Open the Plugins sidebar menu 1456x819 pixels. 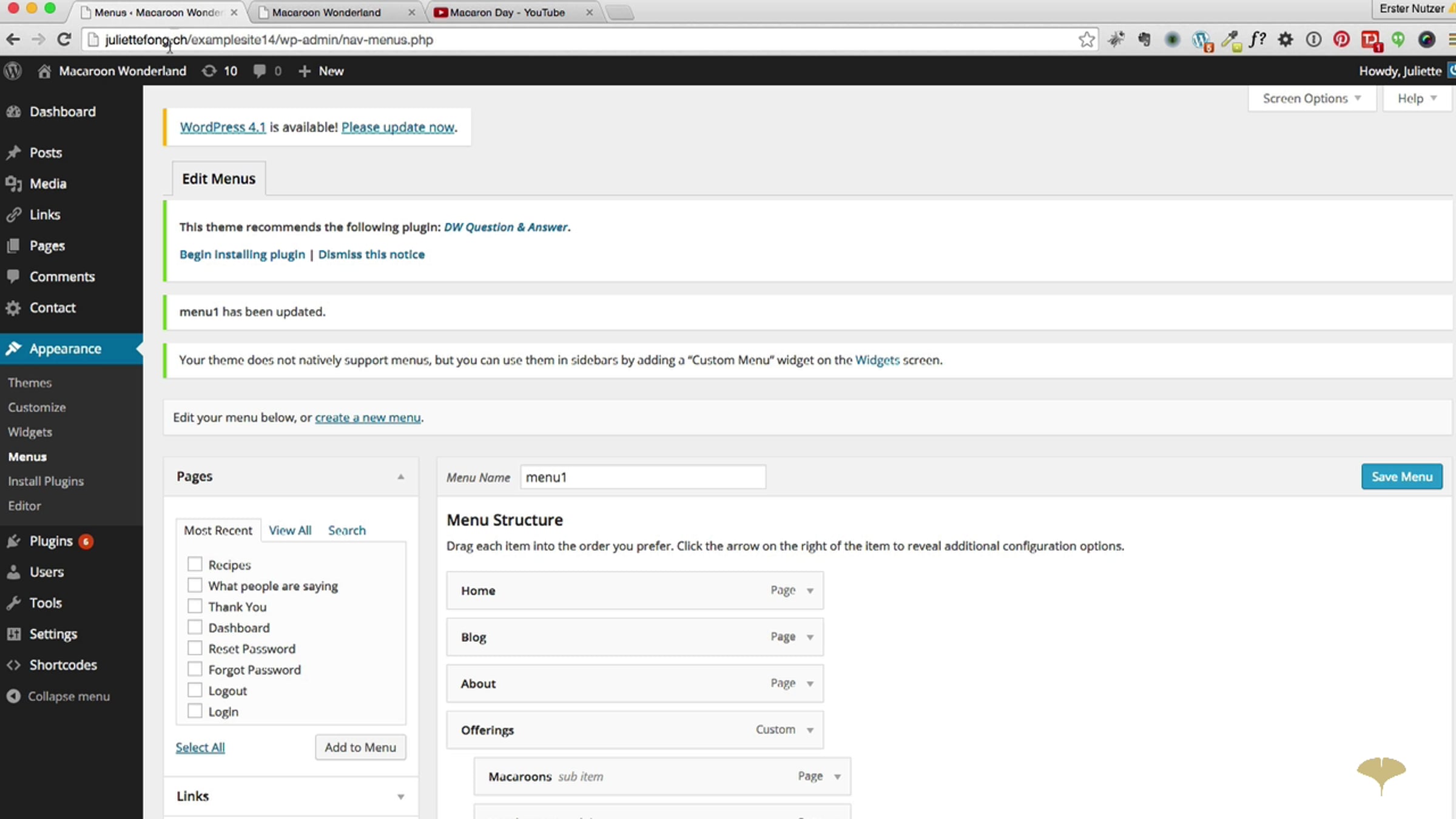click(x=51, y=541)
